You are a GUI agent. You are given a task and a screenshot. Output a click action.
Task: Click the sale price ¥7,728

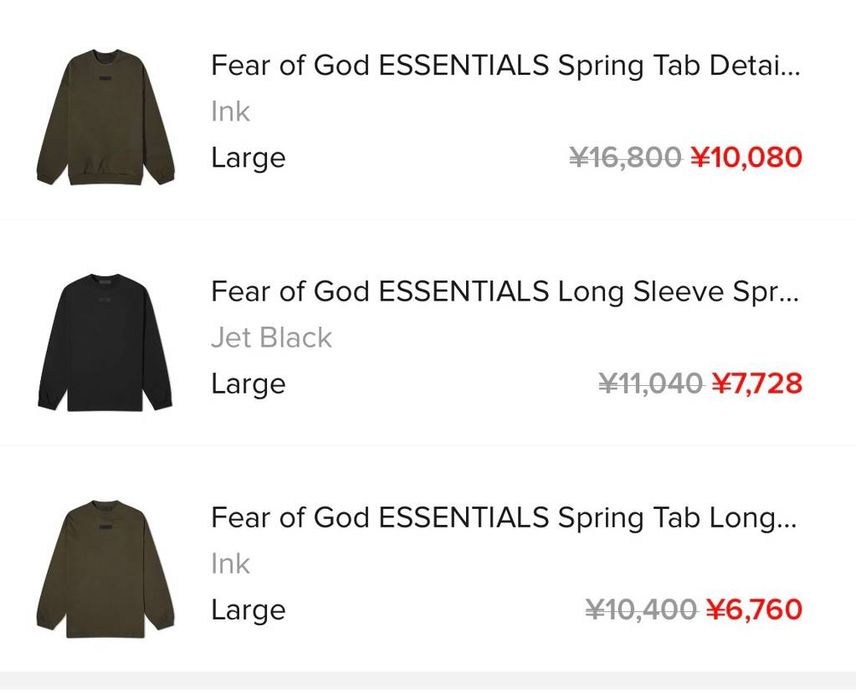757,383
